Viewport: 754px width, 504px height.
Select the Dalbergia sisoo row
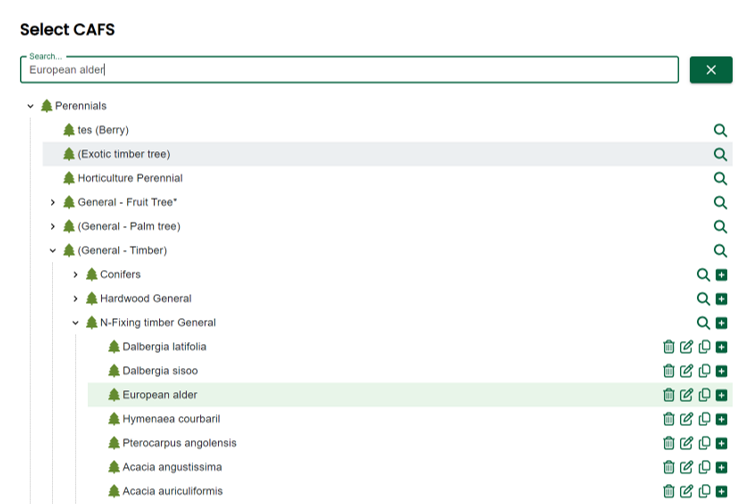pyautogui.click(x=410, y=371)
